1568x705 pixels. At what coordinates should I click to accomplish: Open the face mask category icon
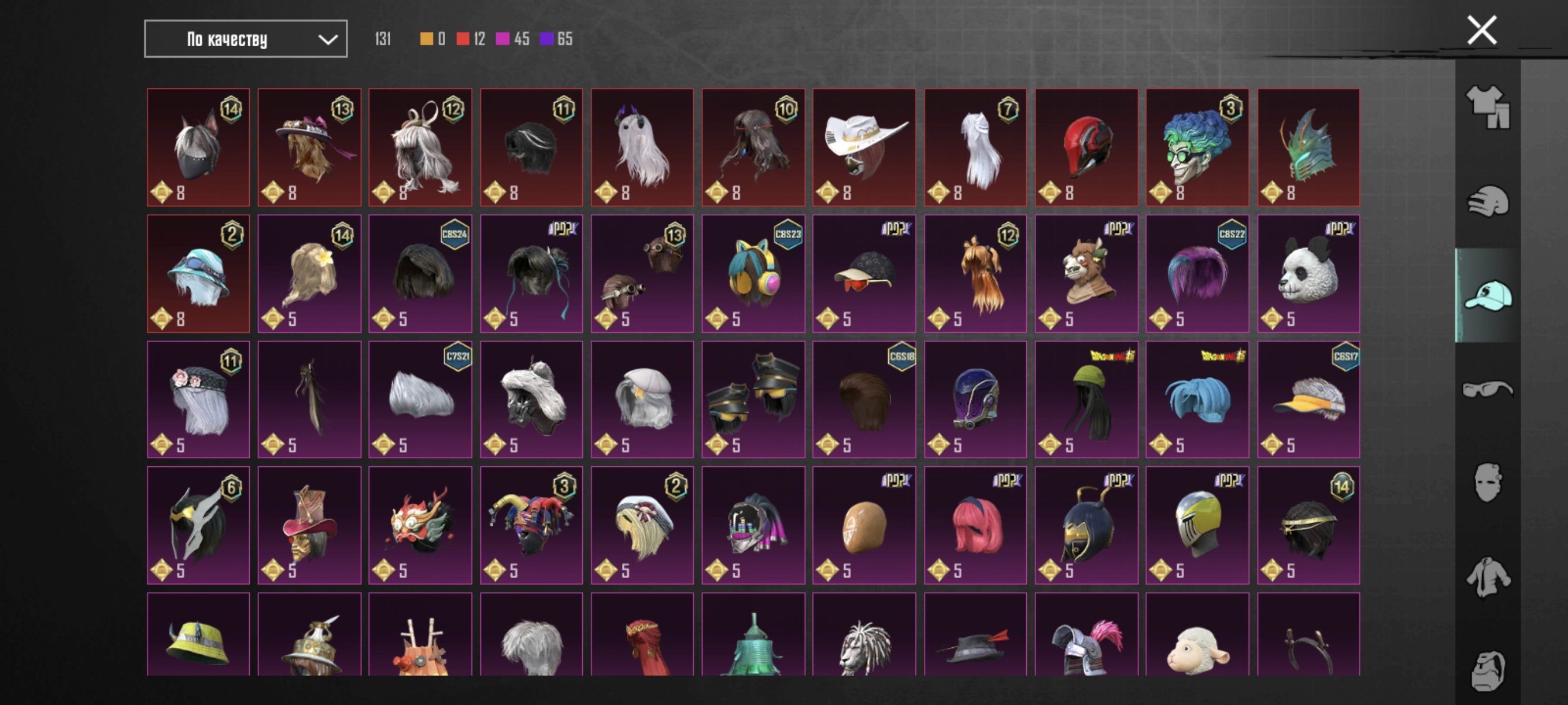coord(1488,483)
